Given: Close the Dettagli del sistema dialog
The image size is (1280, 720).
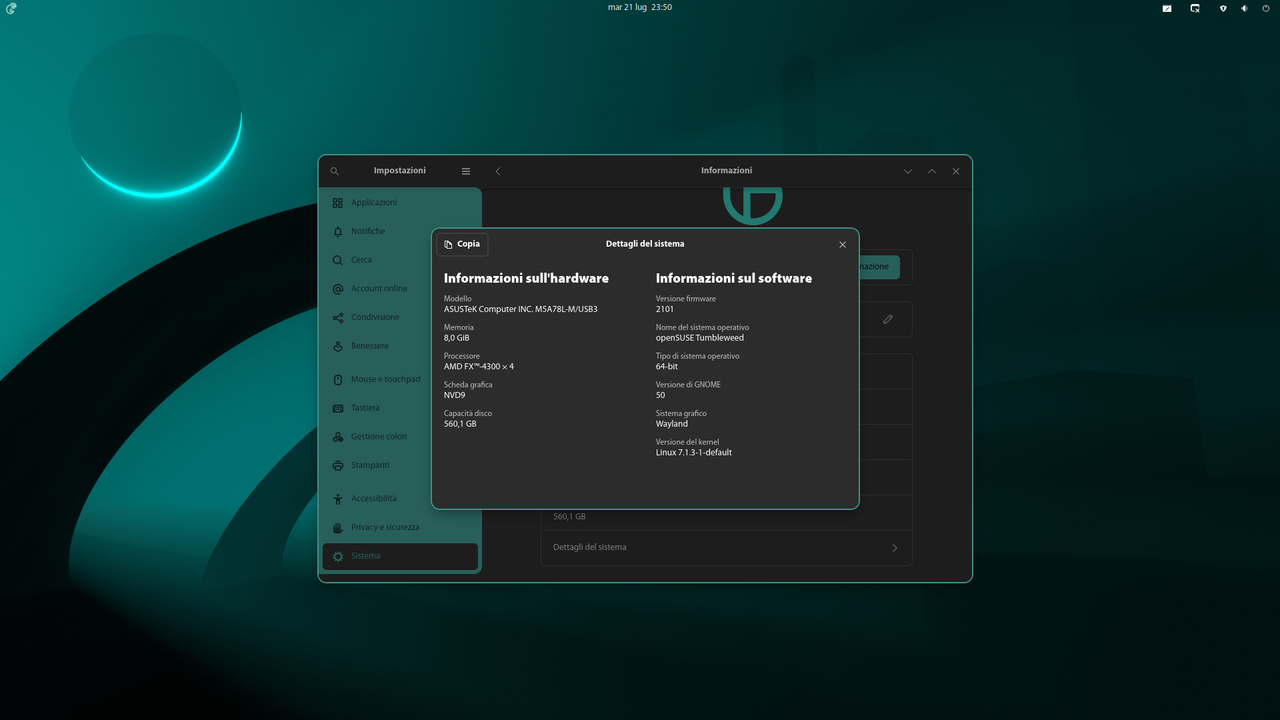Looking at the screenshot, I should point(842,244).
